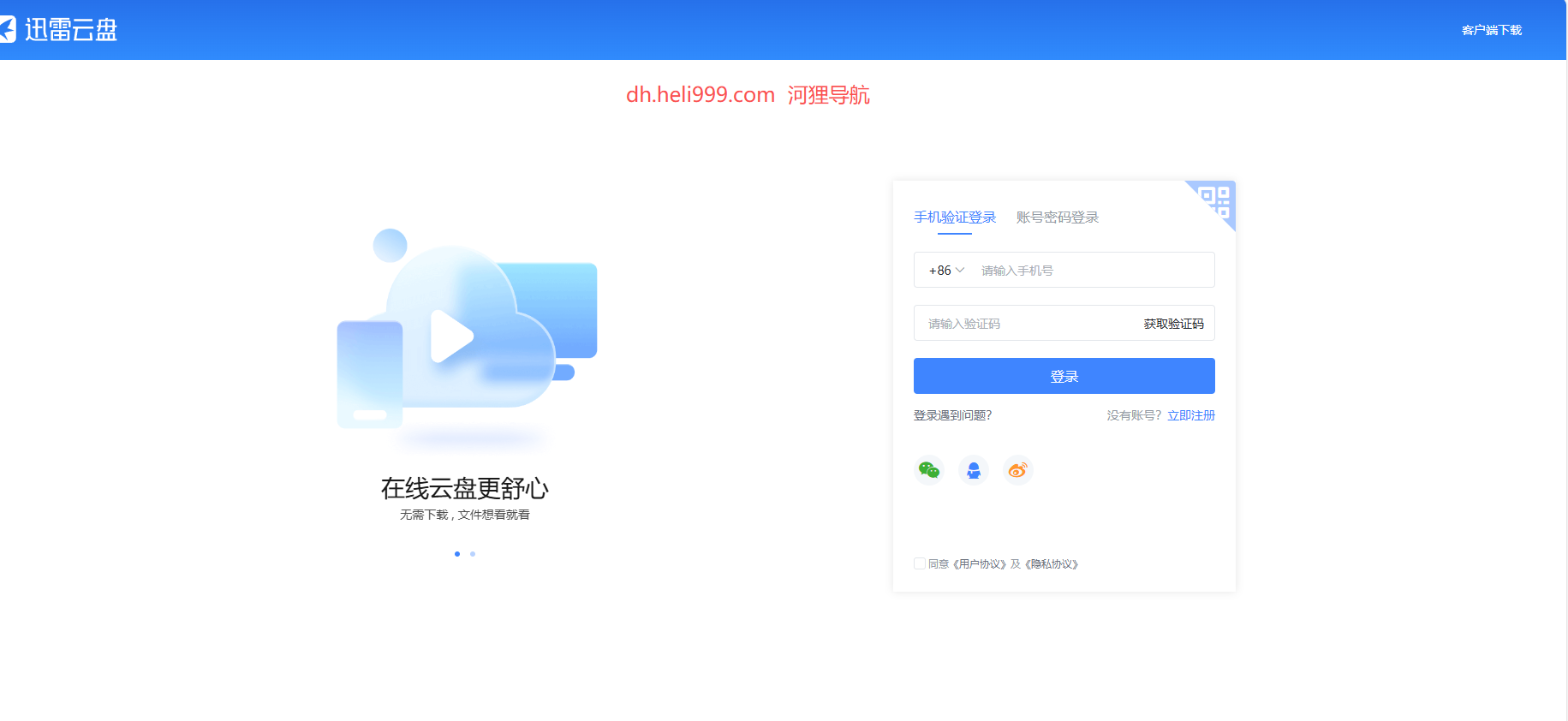
Task: Click the 迅雷云盘 title text
Action: coord(71,30)
